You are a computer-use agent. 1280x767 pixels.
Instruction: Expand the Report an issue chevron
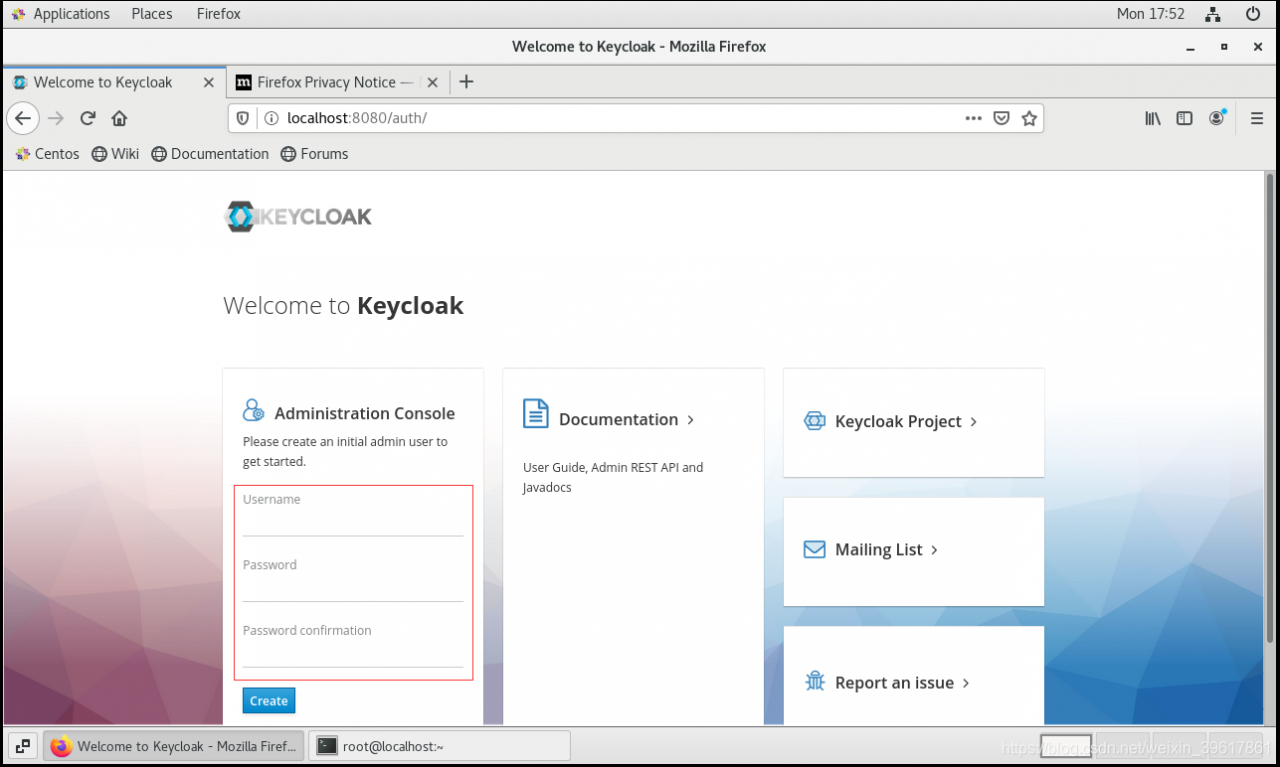(966, 683)
